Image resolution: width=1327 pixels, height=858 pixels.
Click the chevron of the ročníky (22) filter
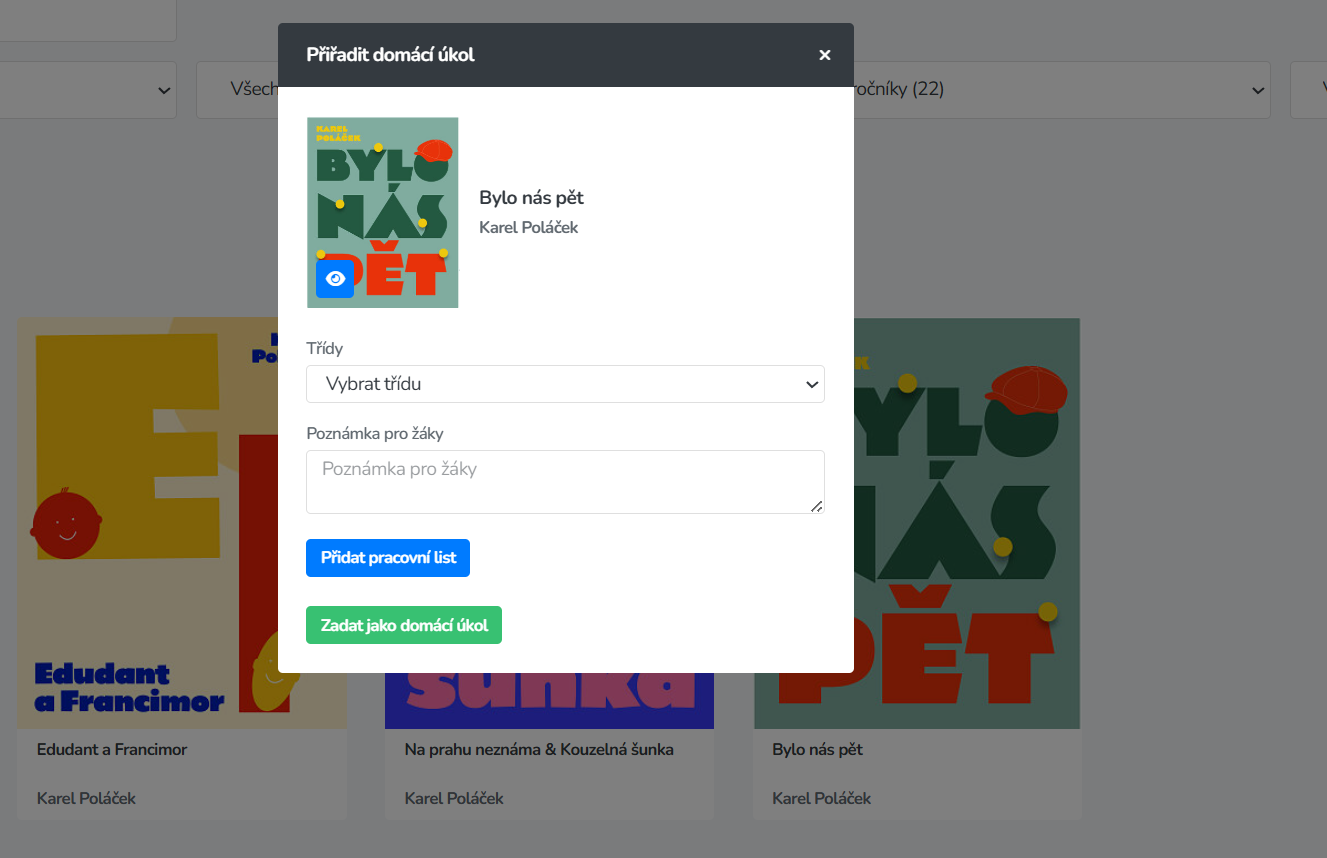[x=1257, y=90]
